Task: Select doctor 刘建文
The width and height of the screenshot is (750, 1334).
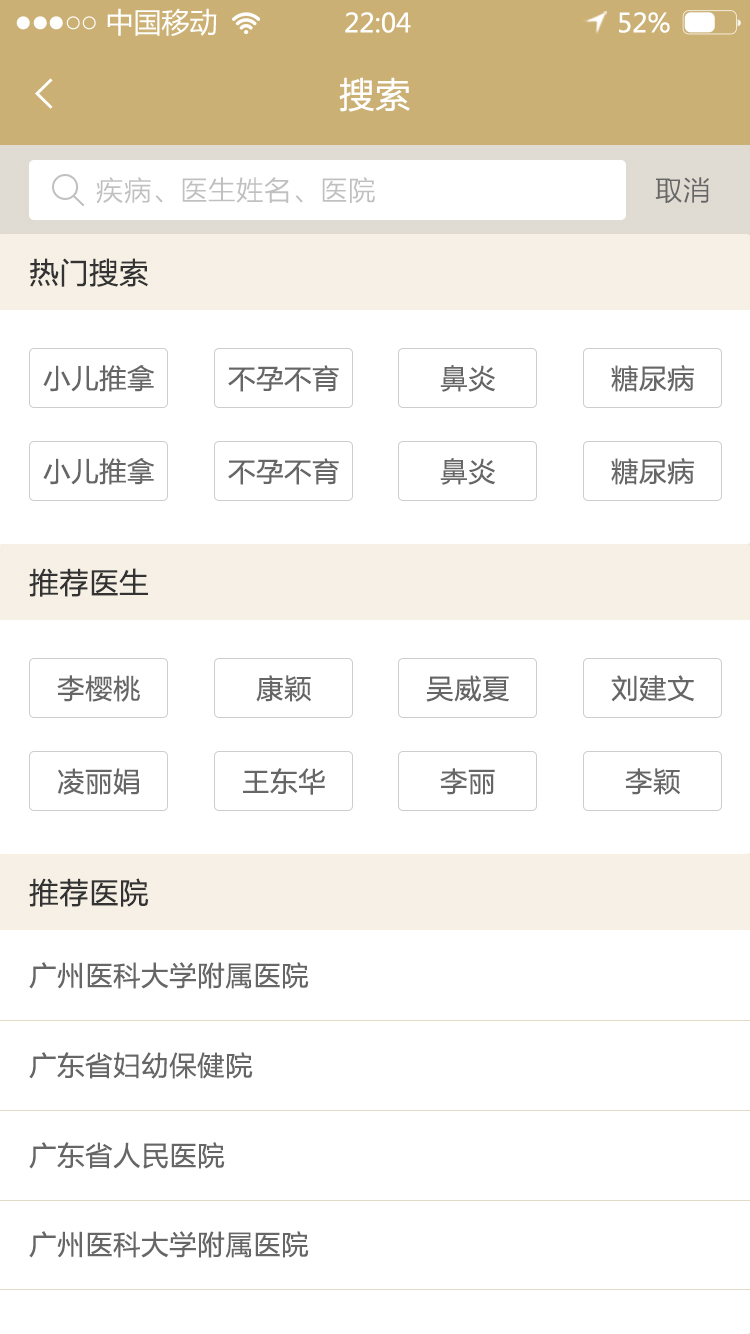Action: 652,688
